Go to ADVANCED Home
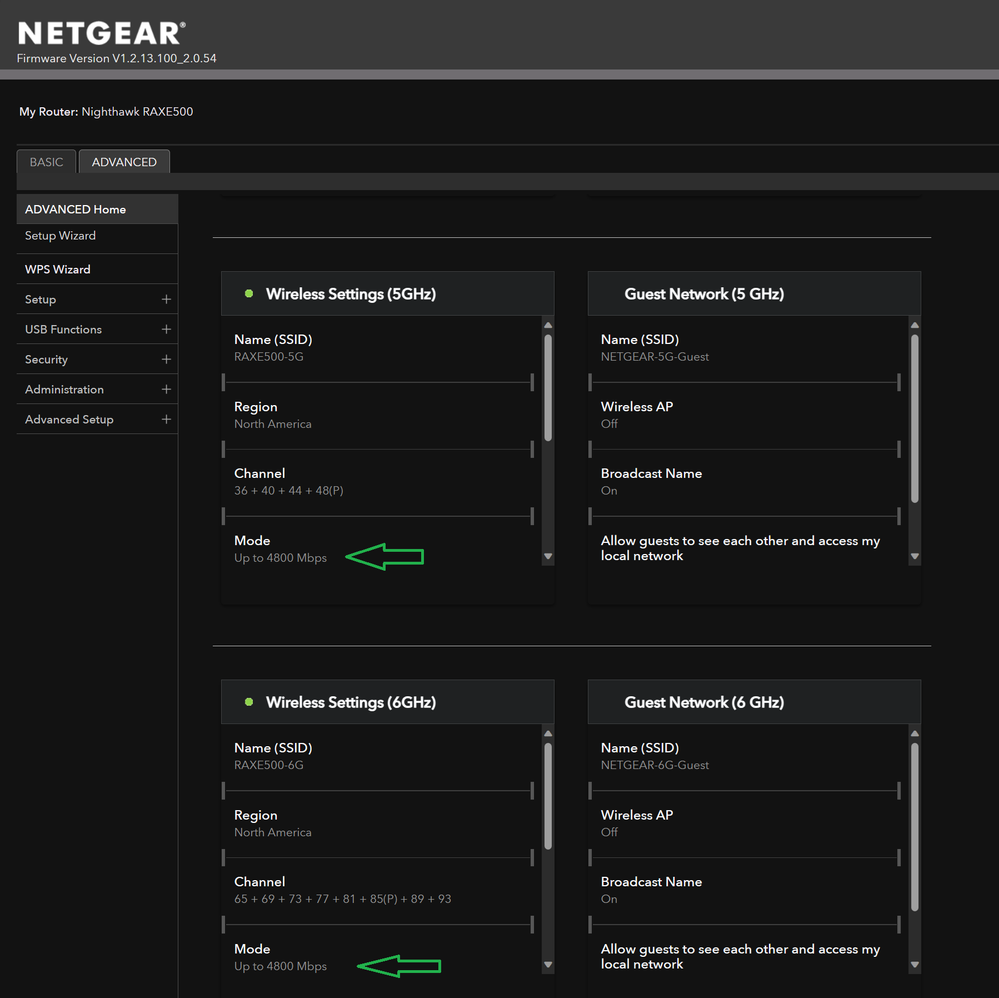 75,209
